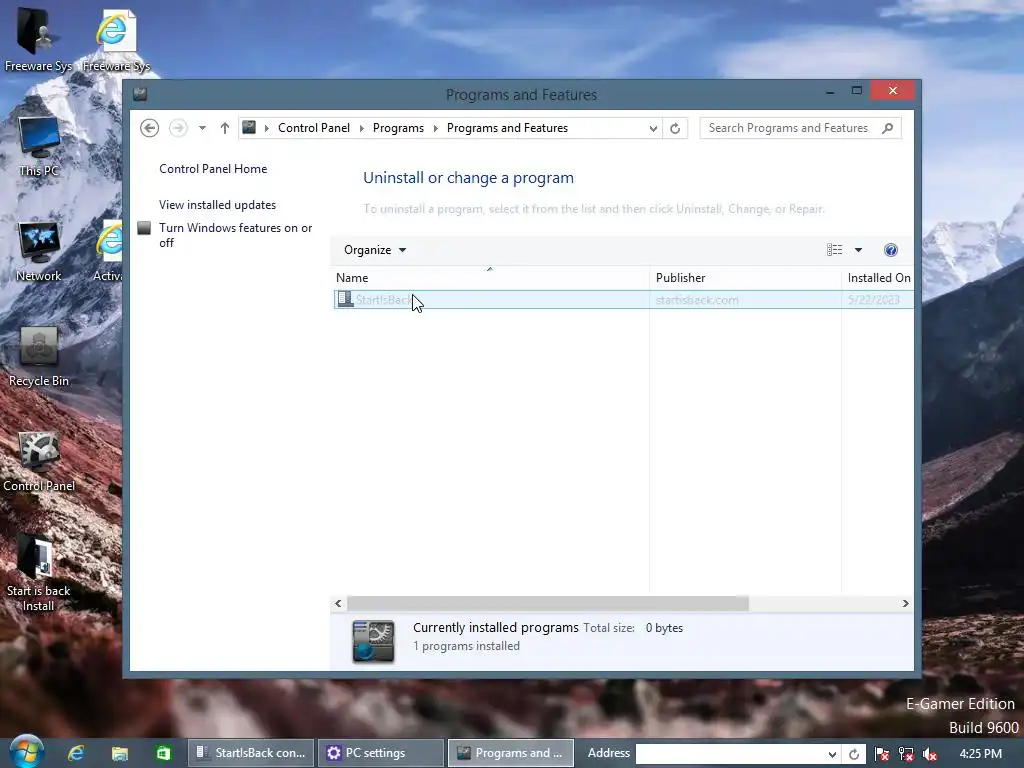Viewport: 1024px width, 768px height.
Task: Open View installed updates link
Action: [x=217, y=204]
